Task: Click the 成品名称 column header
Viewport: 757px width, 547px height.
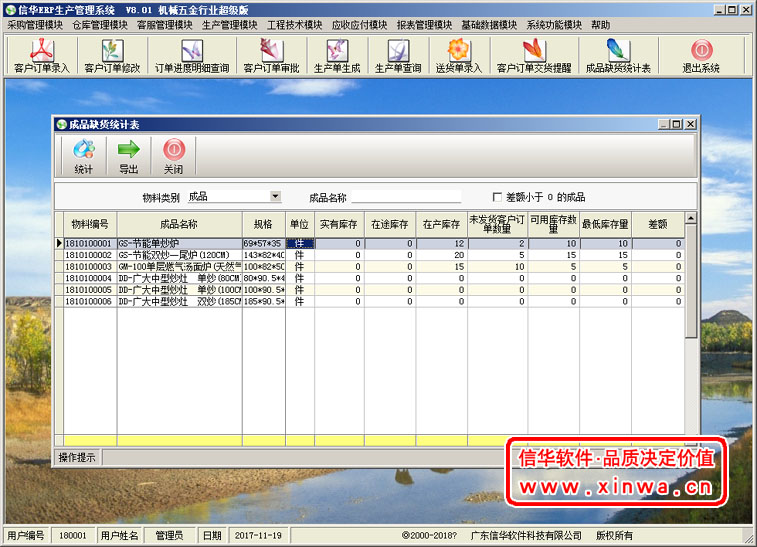Action: click(179, 225)
